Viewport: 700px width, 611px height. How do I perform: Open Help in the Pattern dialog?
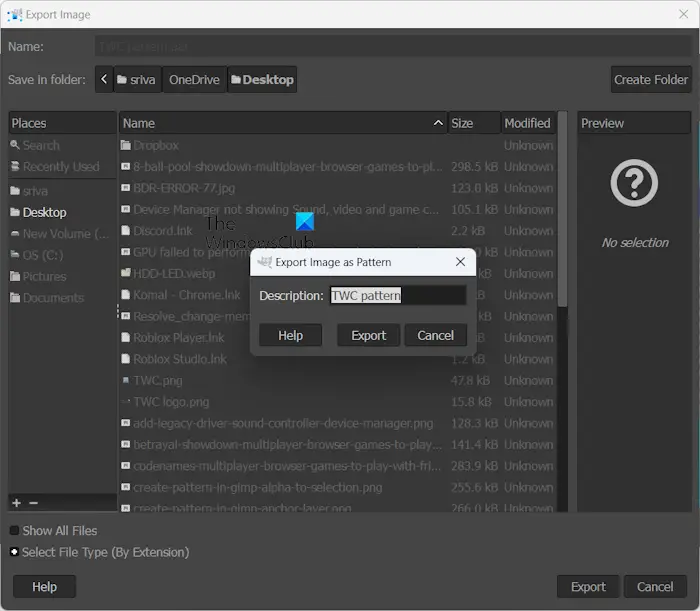pos(290,335)
